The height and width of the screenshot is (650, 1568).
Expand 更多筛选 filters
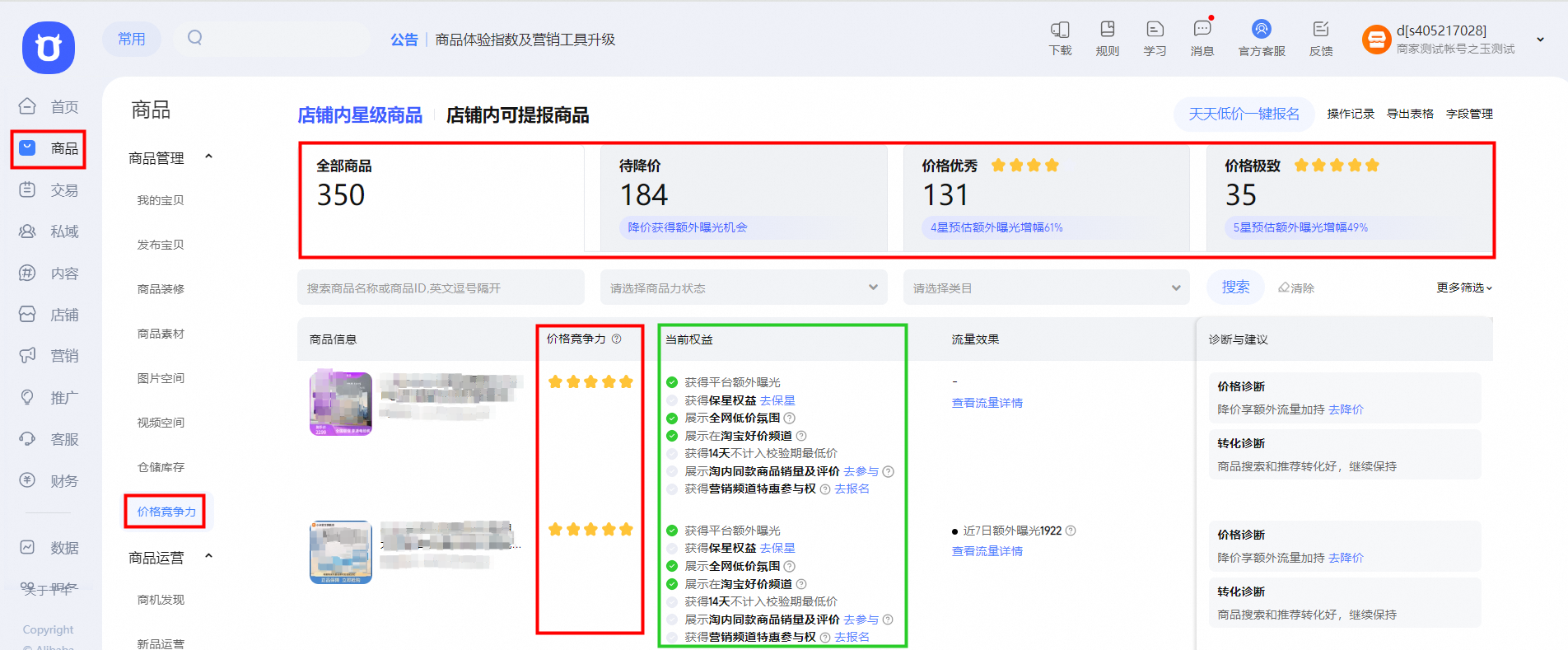[1464, 288]
